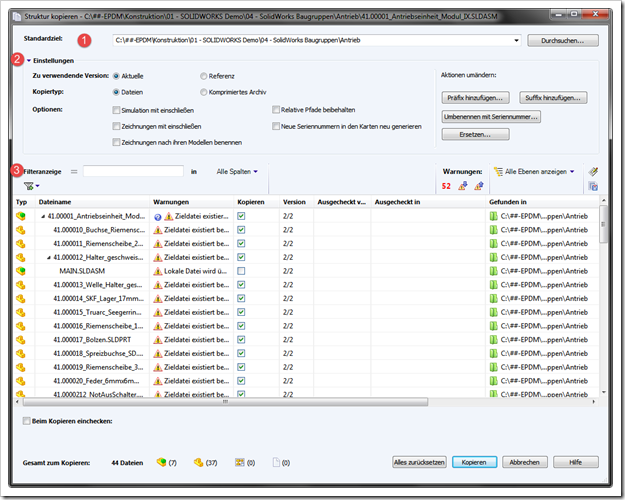Enable Simulation mit einschließen
625x500 pixels.
(x=116, y=110)
